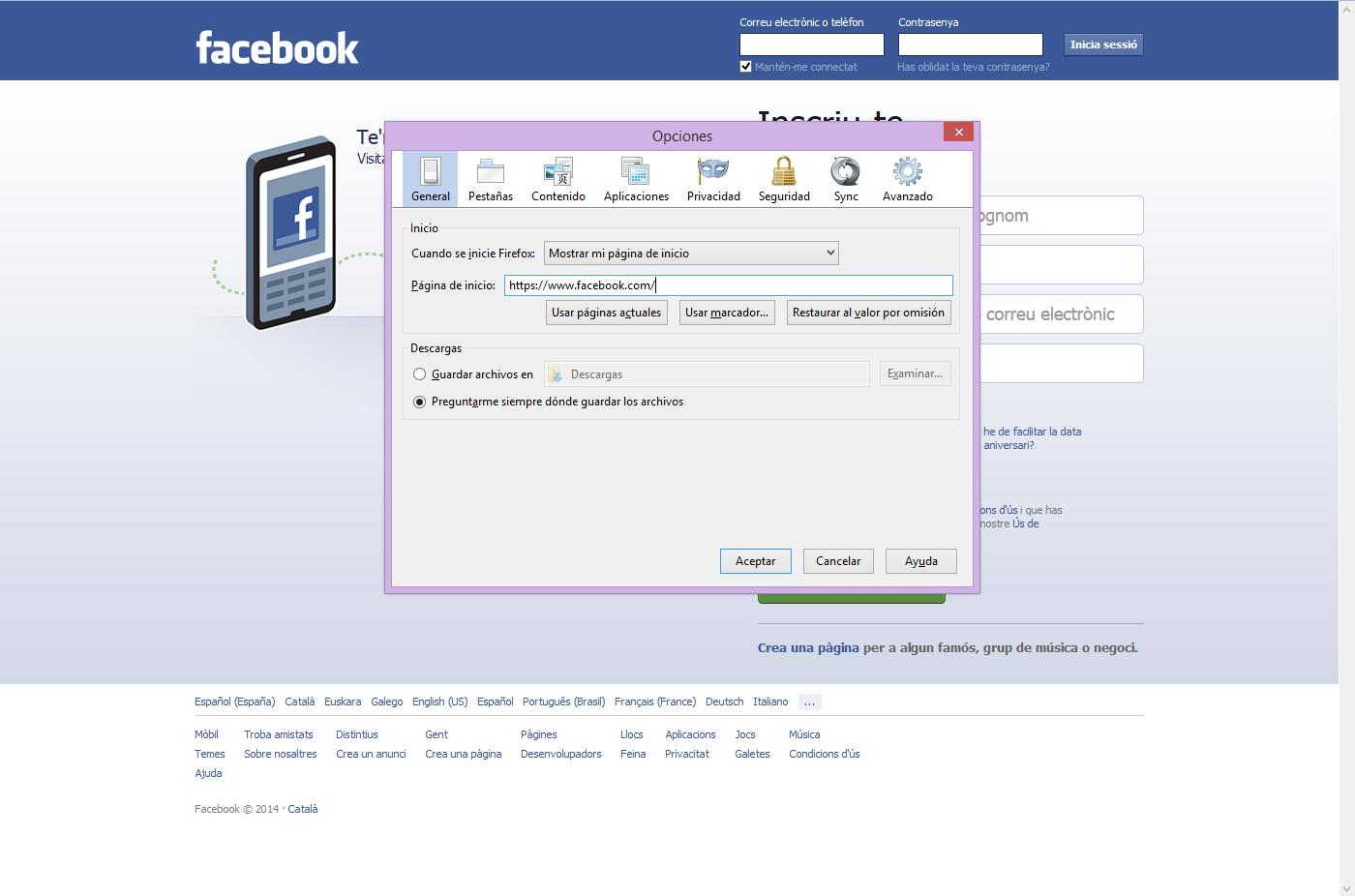Uncheck Mantén-me connectat
The width and height of the screenshot is (1355, 896).
[745, 66]
